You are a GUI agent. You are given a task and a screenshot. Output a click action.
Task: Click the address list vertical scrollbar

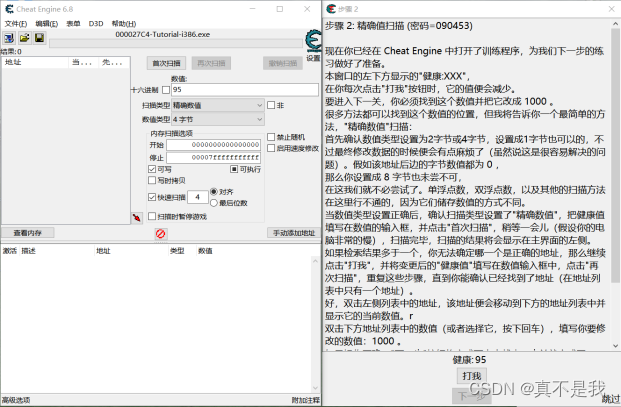pos(316,325)
